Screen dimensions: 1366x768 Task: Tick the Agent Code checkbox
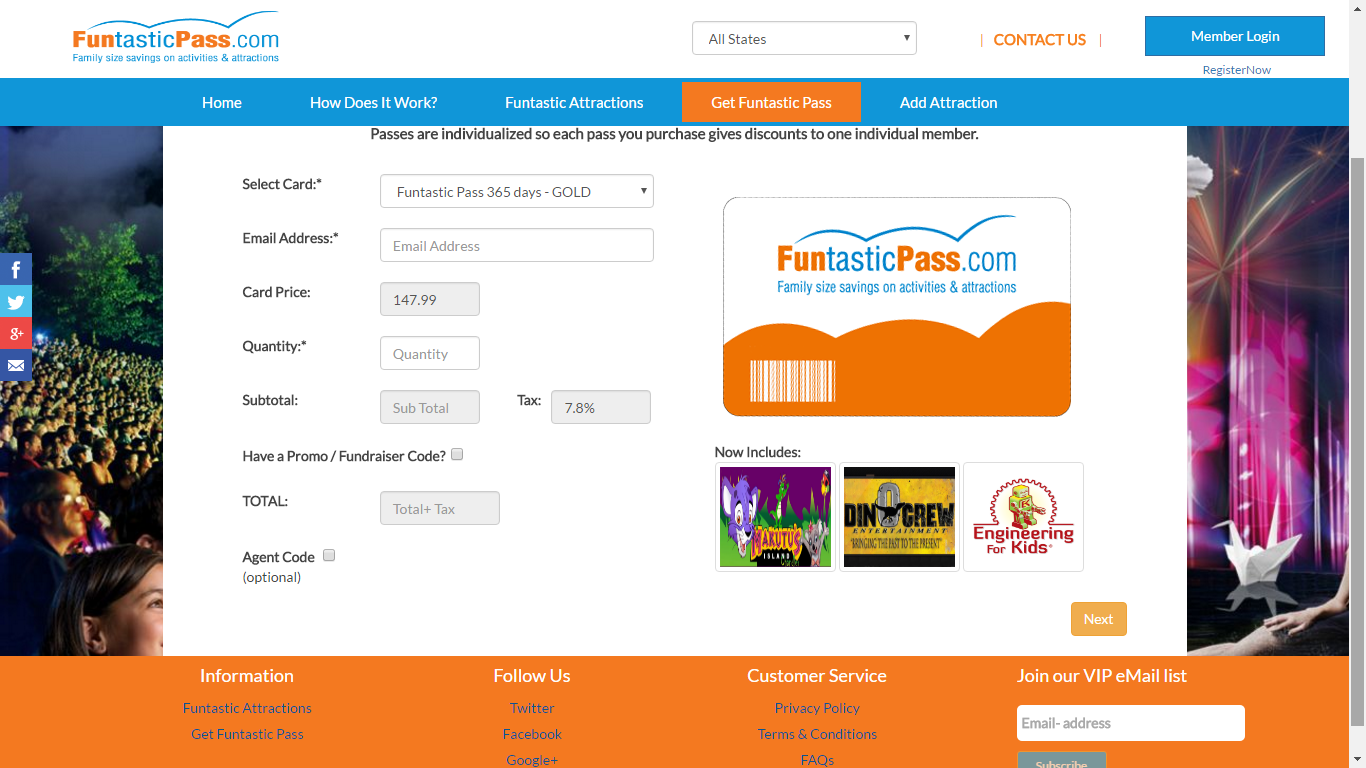click(329, 555)
